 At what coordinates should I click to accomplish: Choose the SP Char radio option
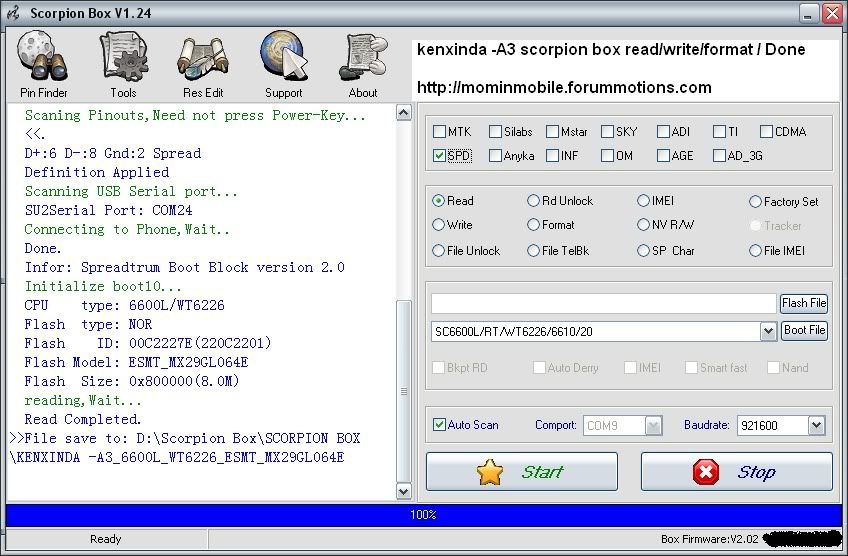(643, 250)
